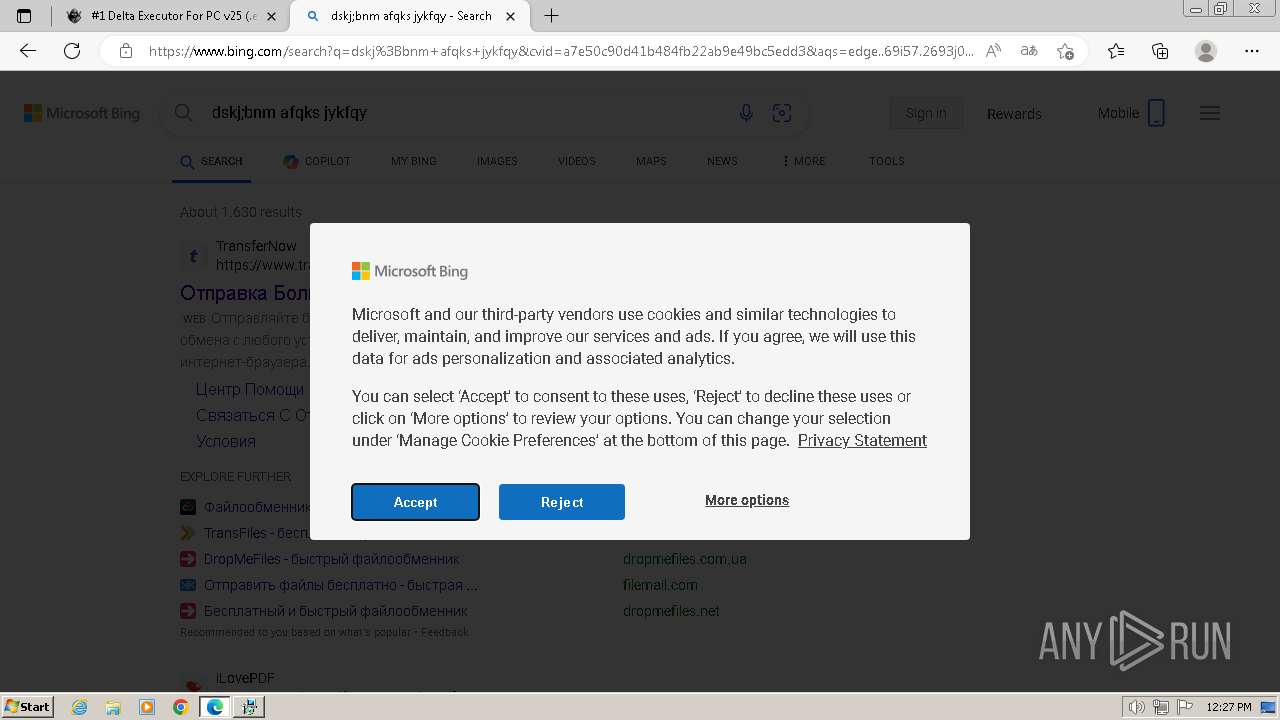Open the dropmefiles.net link

[x=671, y=611]
